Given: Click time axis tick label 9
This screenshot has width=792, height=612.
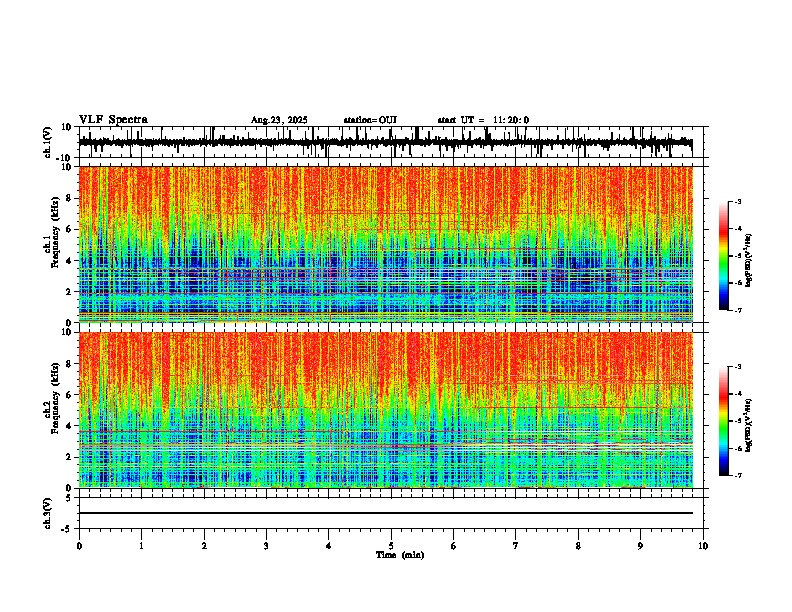Looking at the screenshot, I should point(640,546).
